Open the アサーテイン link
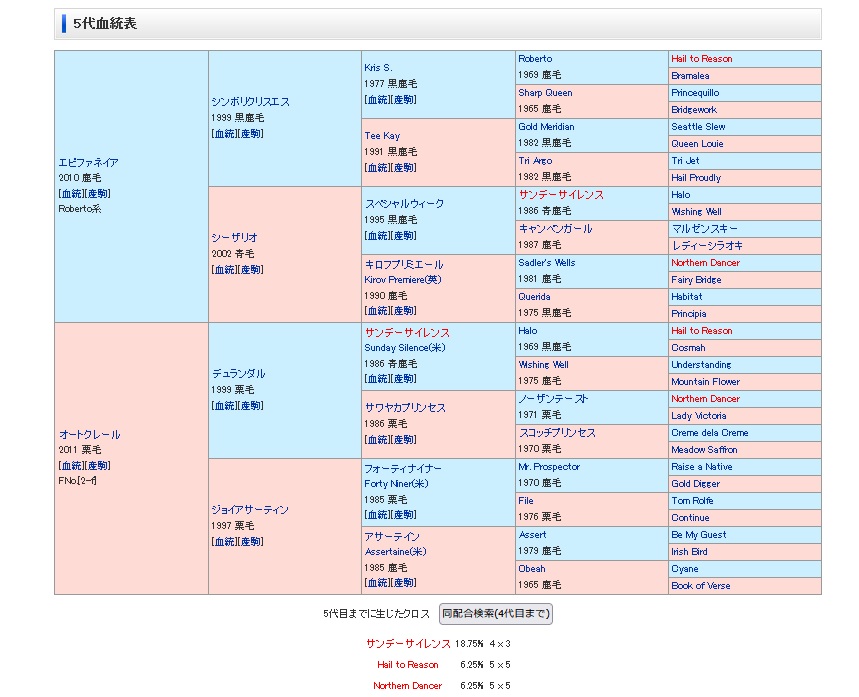 pyautogui.click(x=392, y=536)
